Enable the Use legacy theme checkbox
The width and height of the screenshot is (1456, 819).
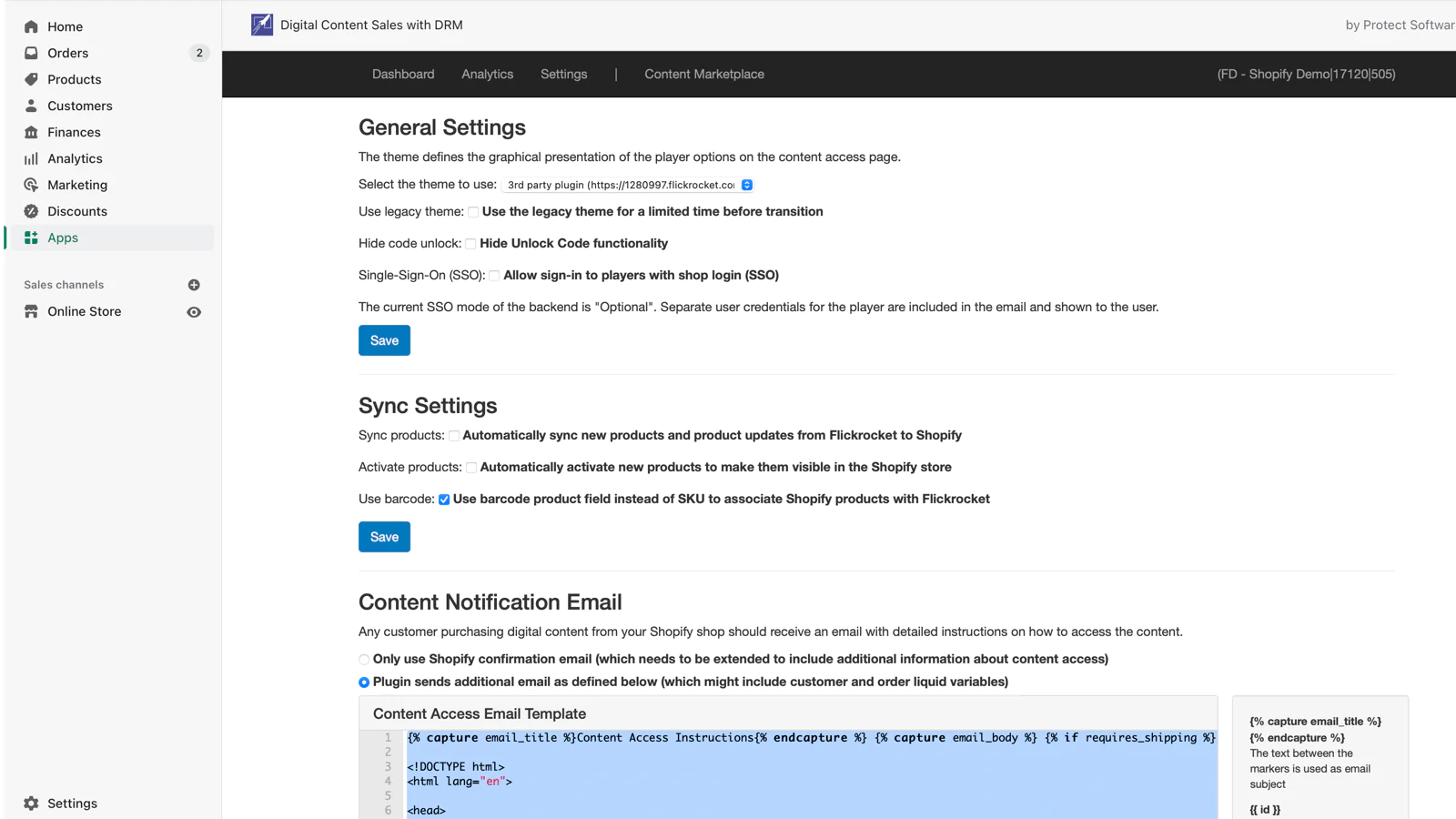click(473, 212)
